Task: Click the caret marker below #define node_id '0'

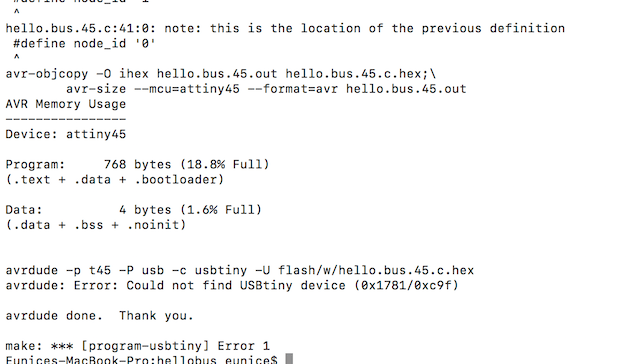Action: point(16,57)
